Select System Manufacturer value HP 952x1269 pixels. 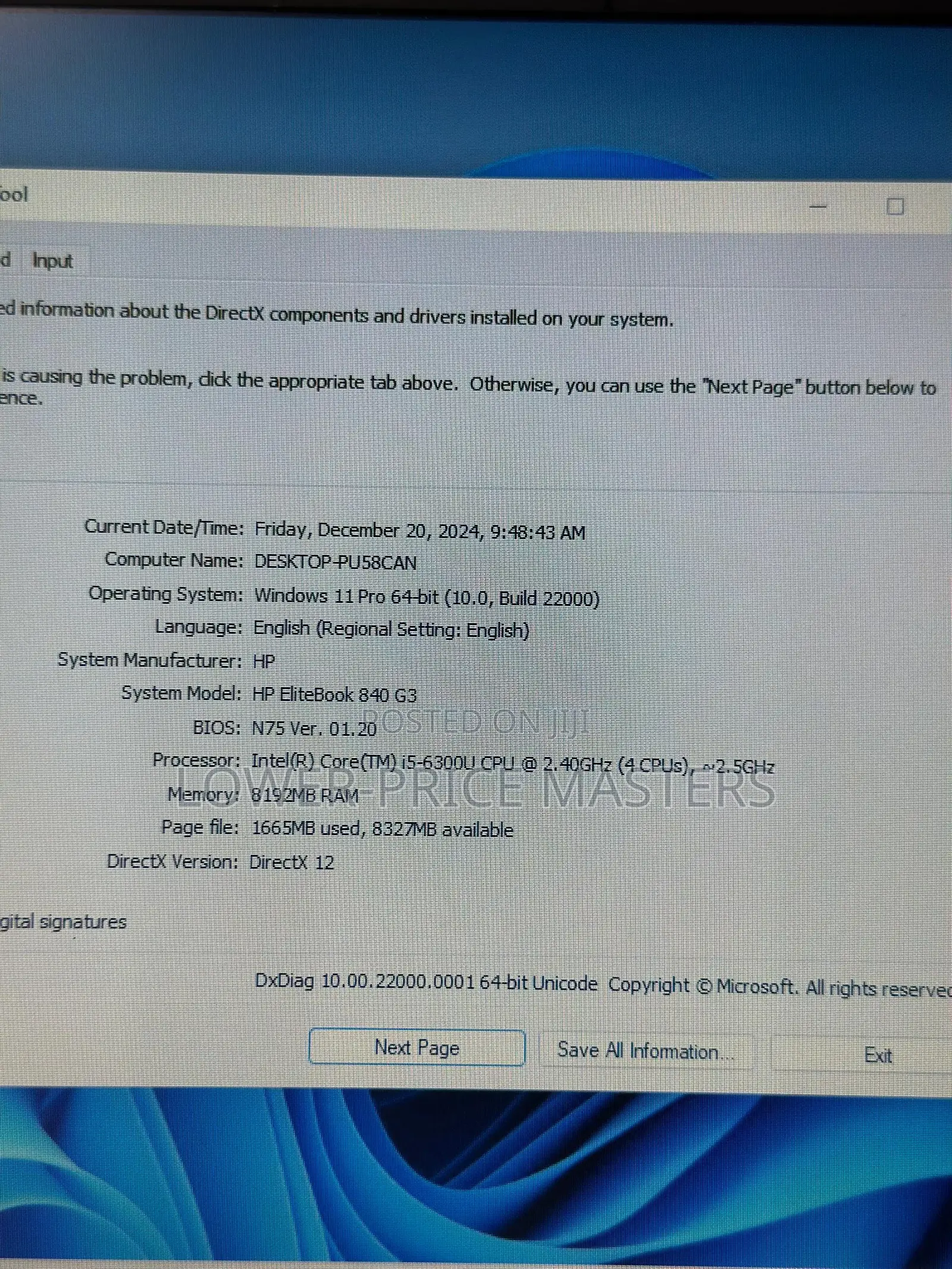264,661
